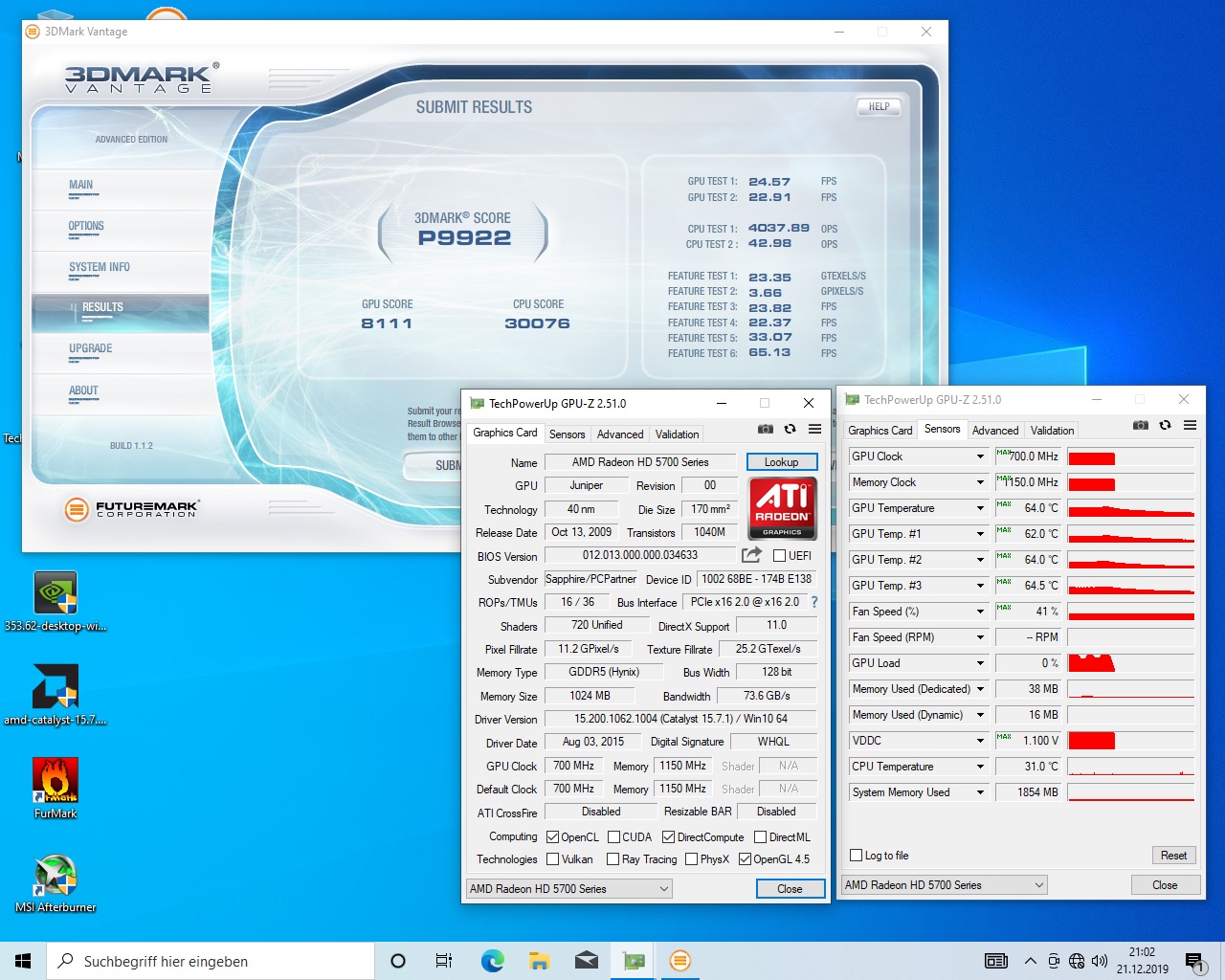Open the System Memory Used sensor dropdown

(980, 792)
